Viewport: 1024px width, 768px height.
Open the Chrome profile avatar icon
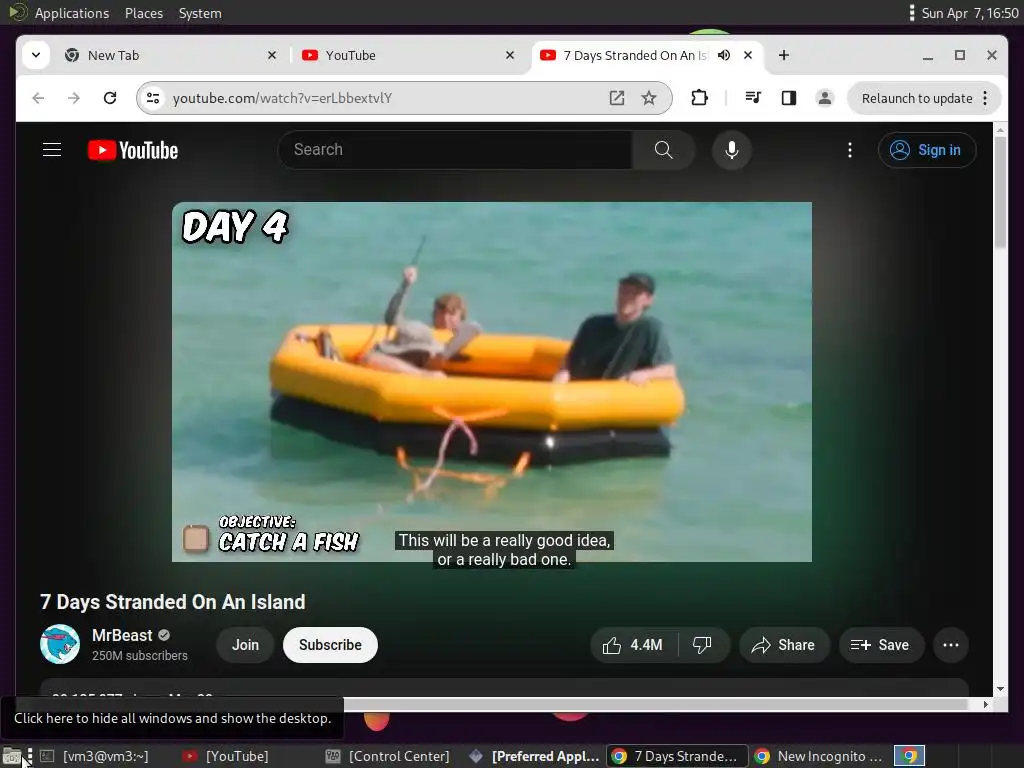[x=825, y=98]
